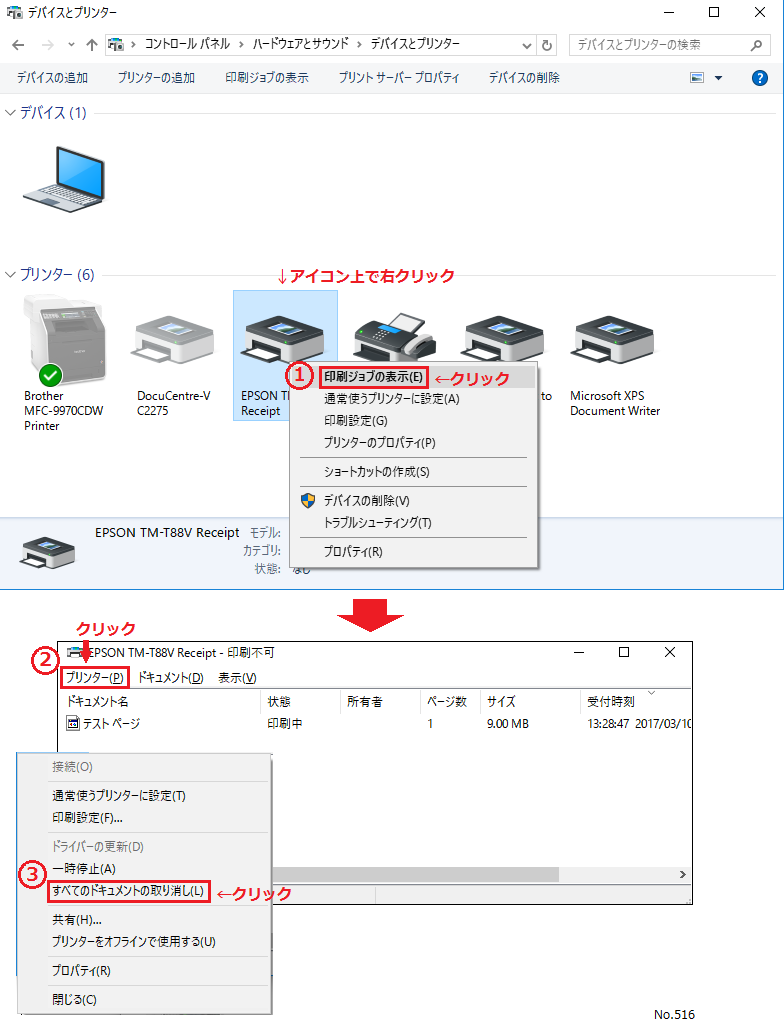Select Brother MFC-9970CDW printer icon
Image resolution: width=784 pixels, height=1032 pixels.
(x=64, y=341)
